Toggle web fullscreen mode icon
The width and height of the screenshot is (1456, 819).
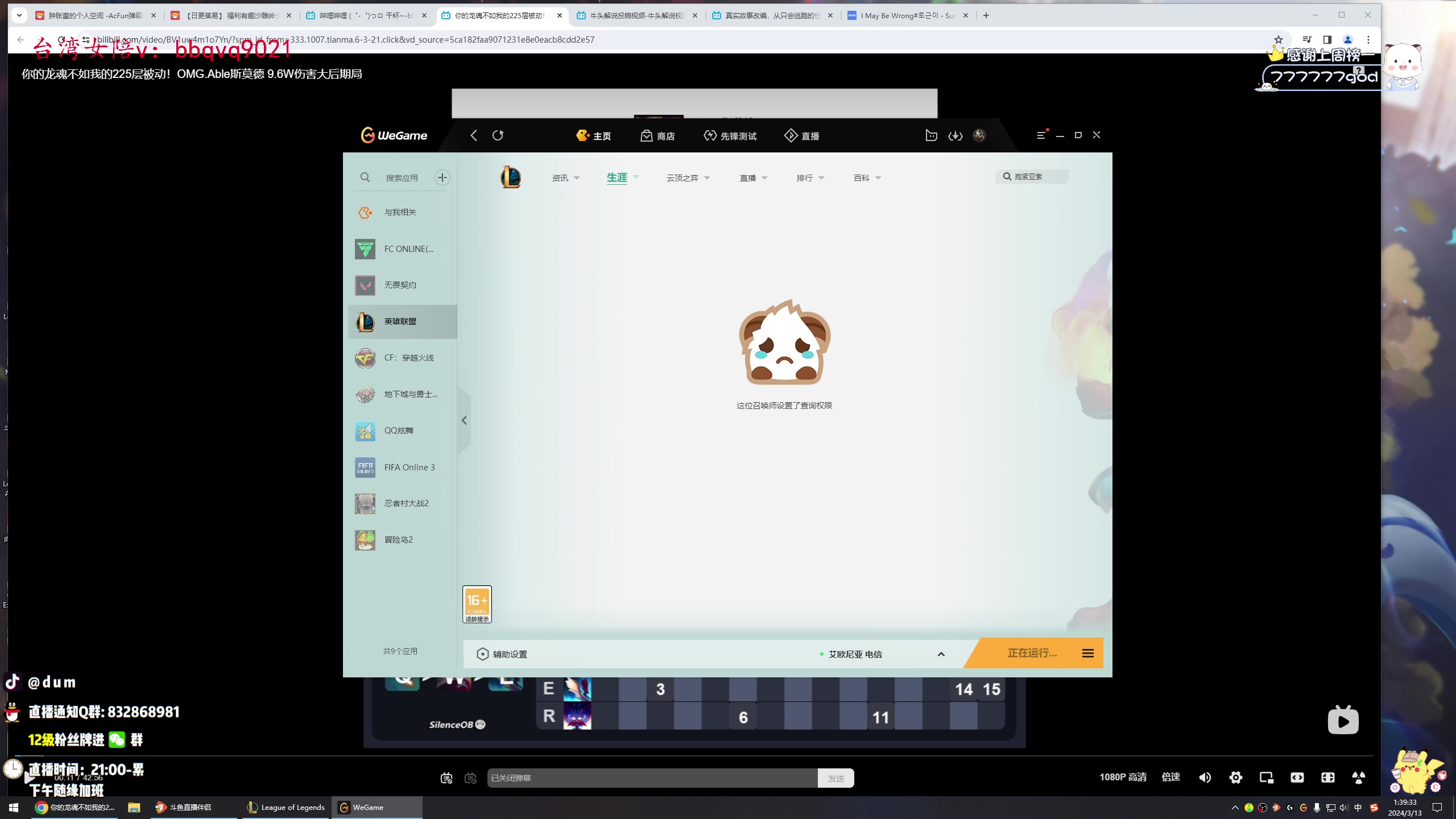(x=1328, y=777)
